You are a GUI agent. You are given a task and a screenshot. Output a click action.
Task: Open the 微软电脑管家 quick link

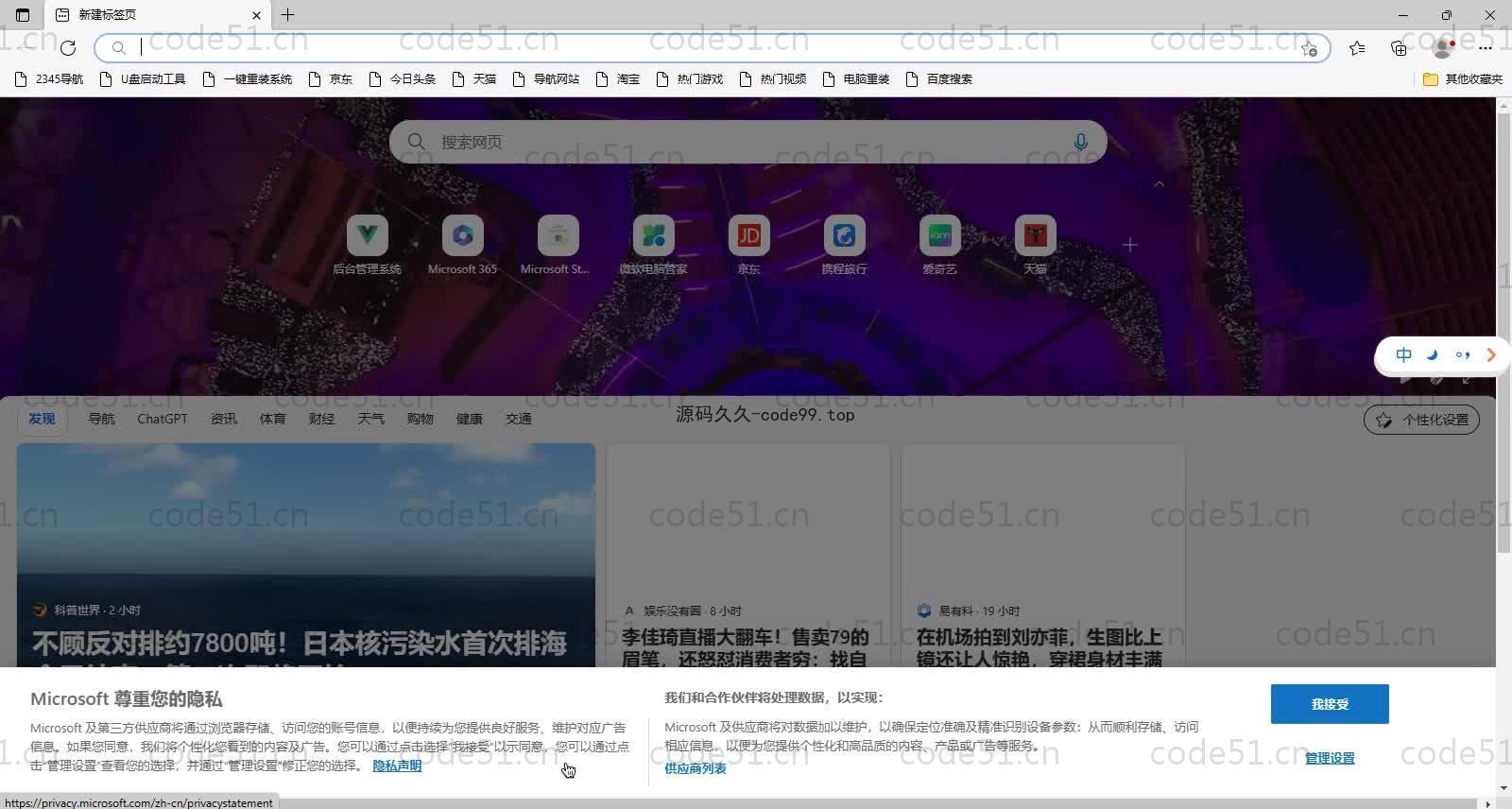point(653,246)
